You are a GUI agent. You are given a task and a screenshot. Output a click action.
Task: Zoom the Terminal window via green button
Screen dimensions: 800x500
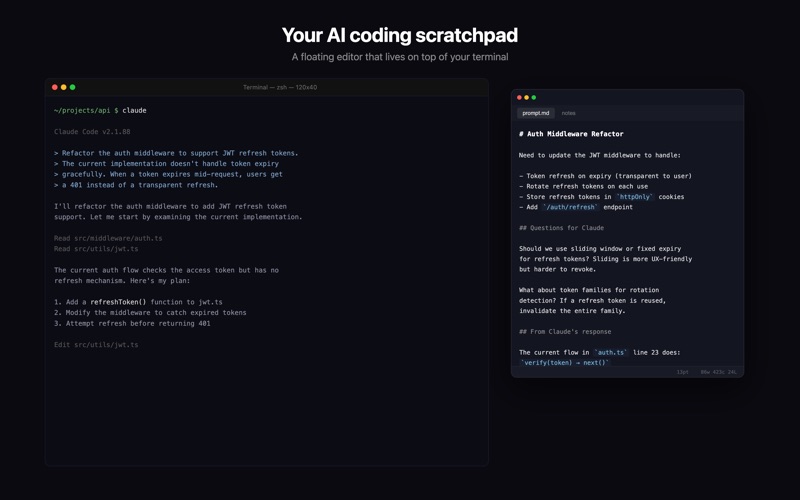pos(72,87)
